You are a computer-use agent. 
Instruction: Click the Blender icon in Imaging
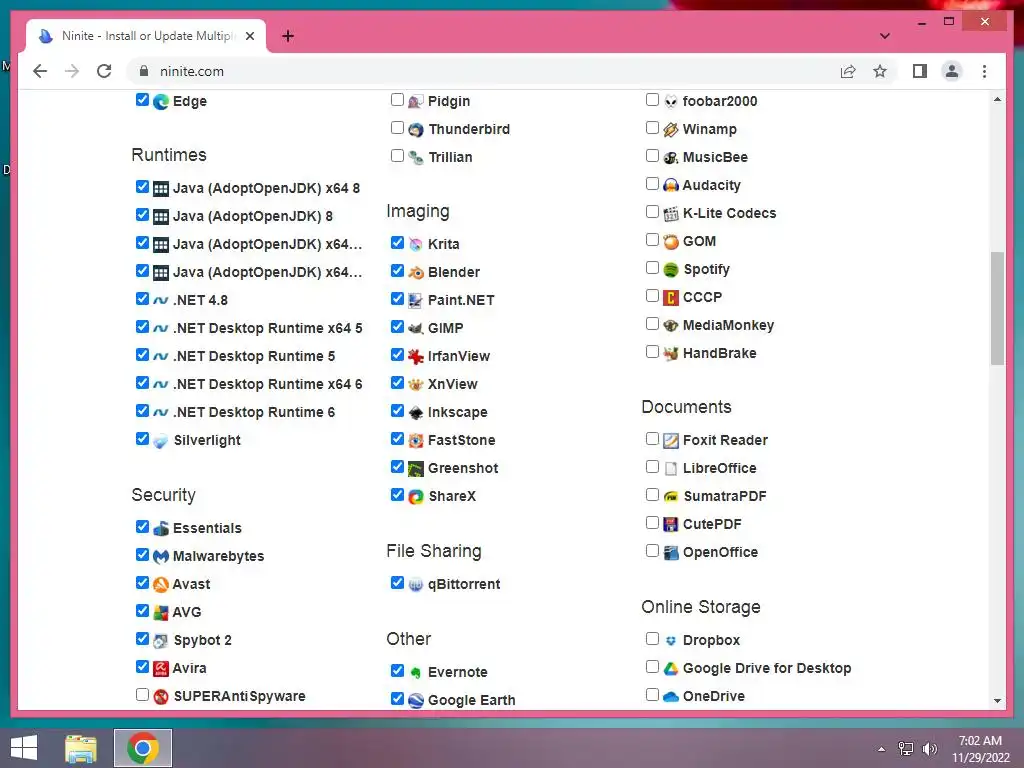(x=415, y=273)
